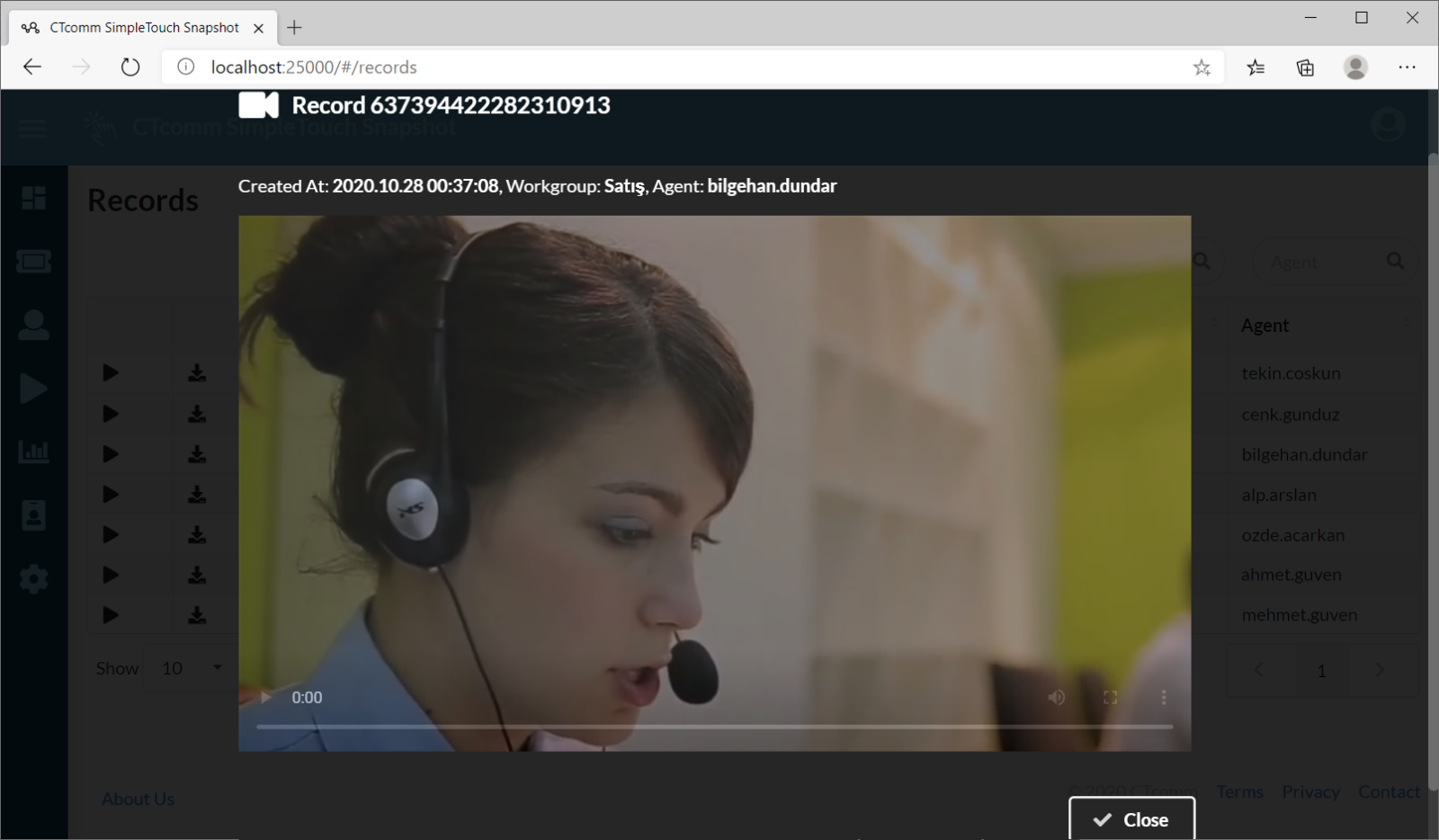Open the Privacy link
The image size is (1439, 840).
click(x=1310, y=791)
